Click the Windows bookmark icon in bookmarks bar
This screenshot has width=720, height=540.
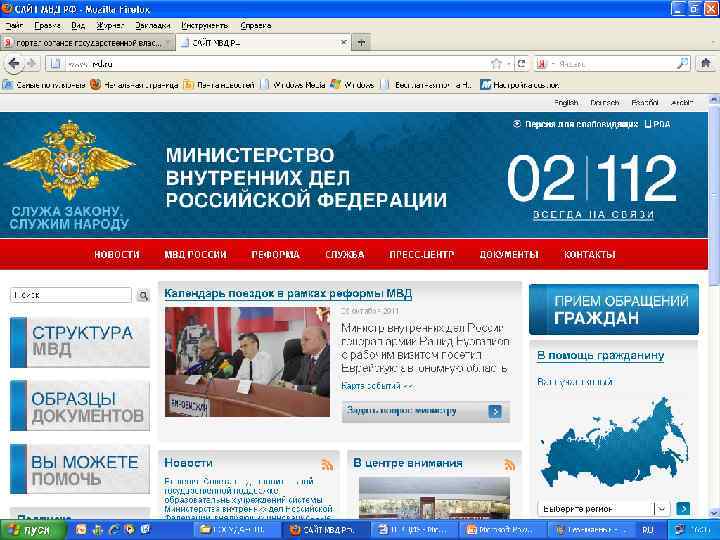click(336, 84)
